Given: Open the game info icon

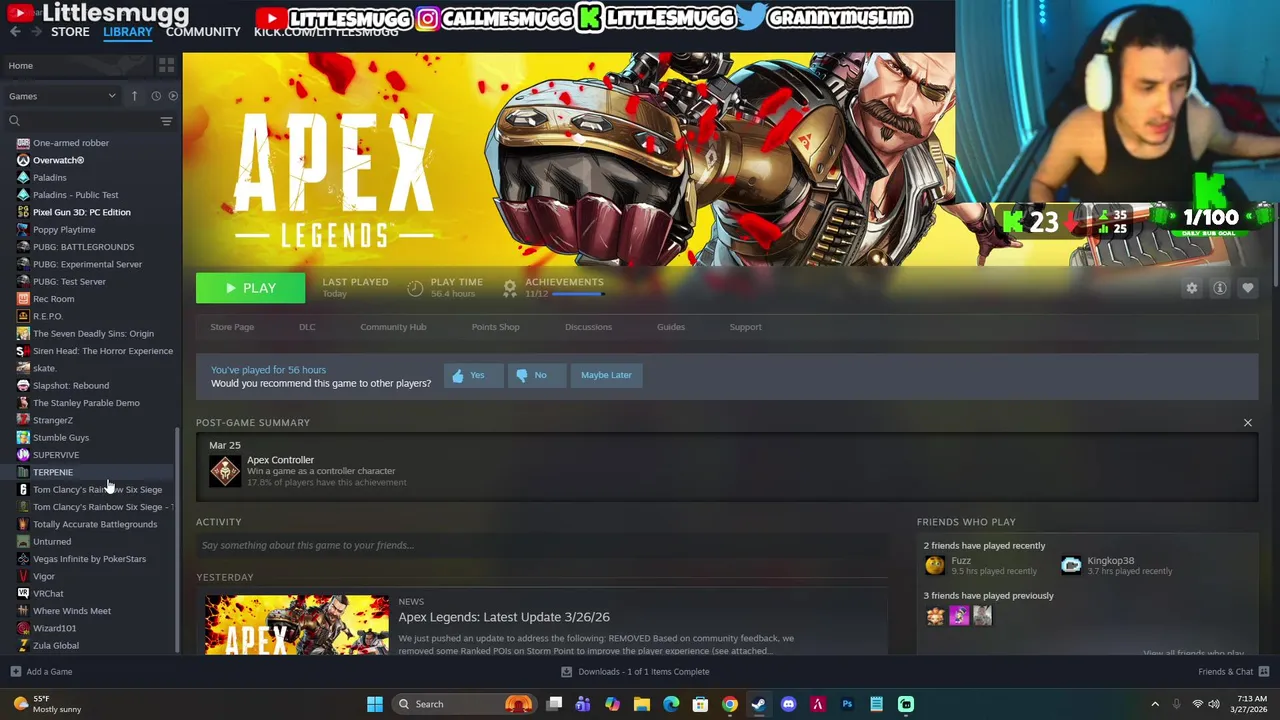Looking at the screenshot, I should coord(1219,288).
